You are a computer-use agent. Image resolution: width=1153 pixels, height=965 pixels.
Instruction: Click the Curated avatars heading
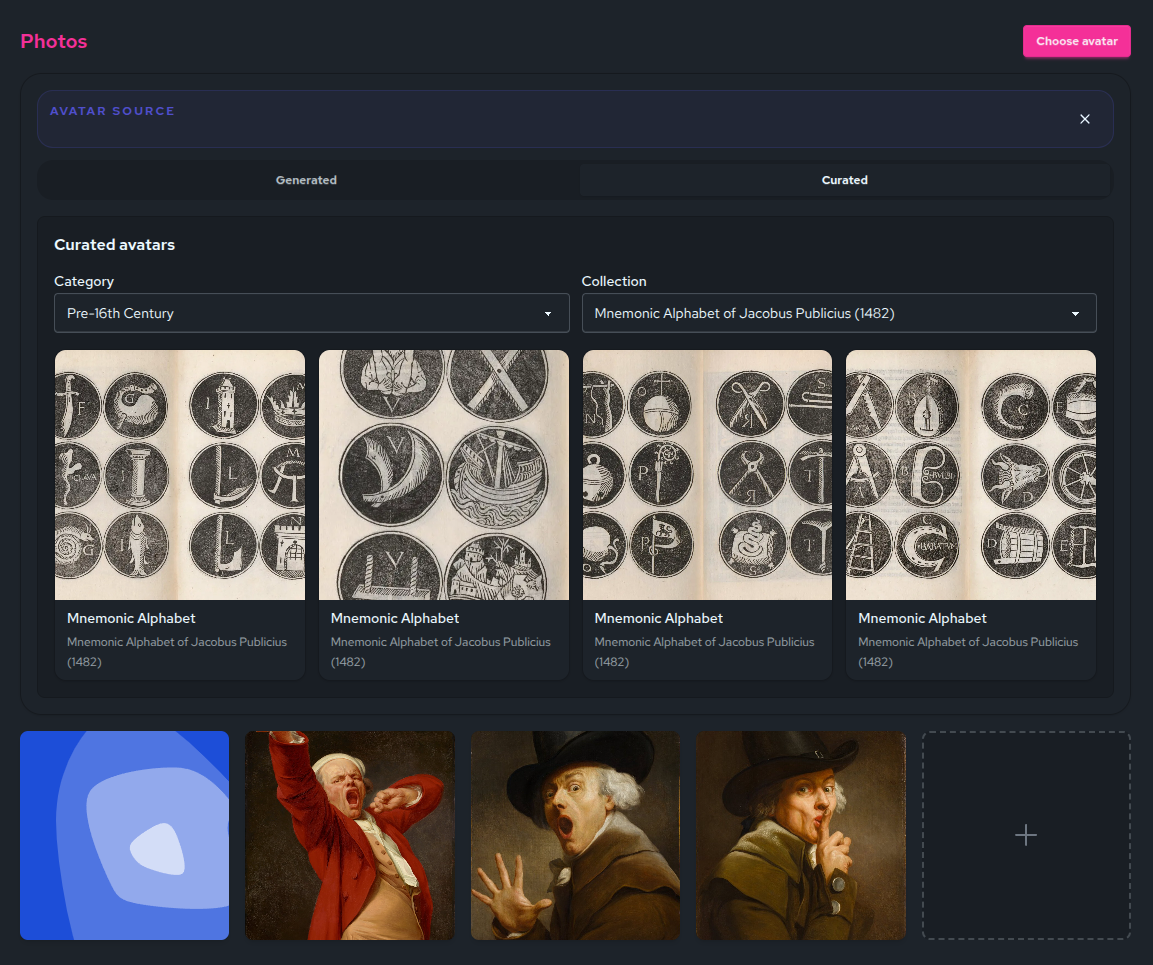point(115,245)
